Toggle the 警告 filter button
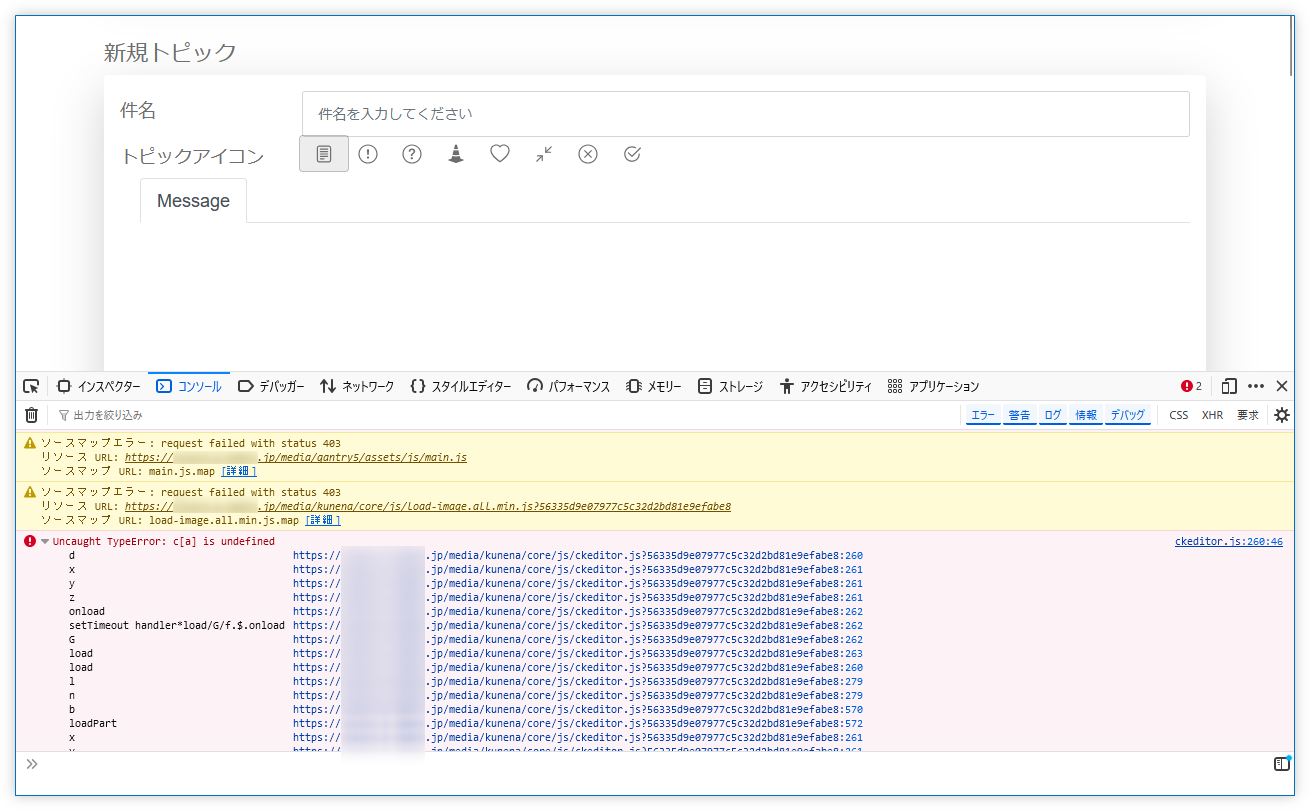Image resolution: width=1310 pixels, height=811 pixels. click(x=1019, y=415)
